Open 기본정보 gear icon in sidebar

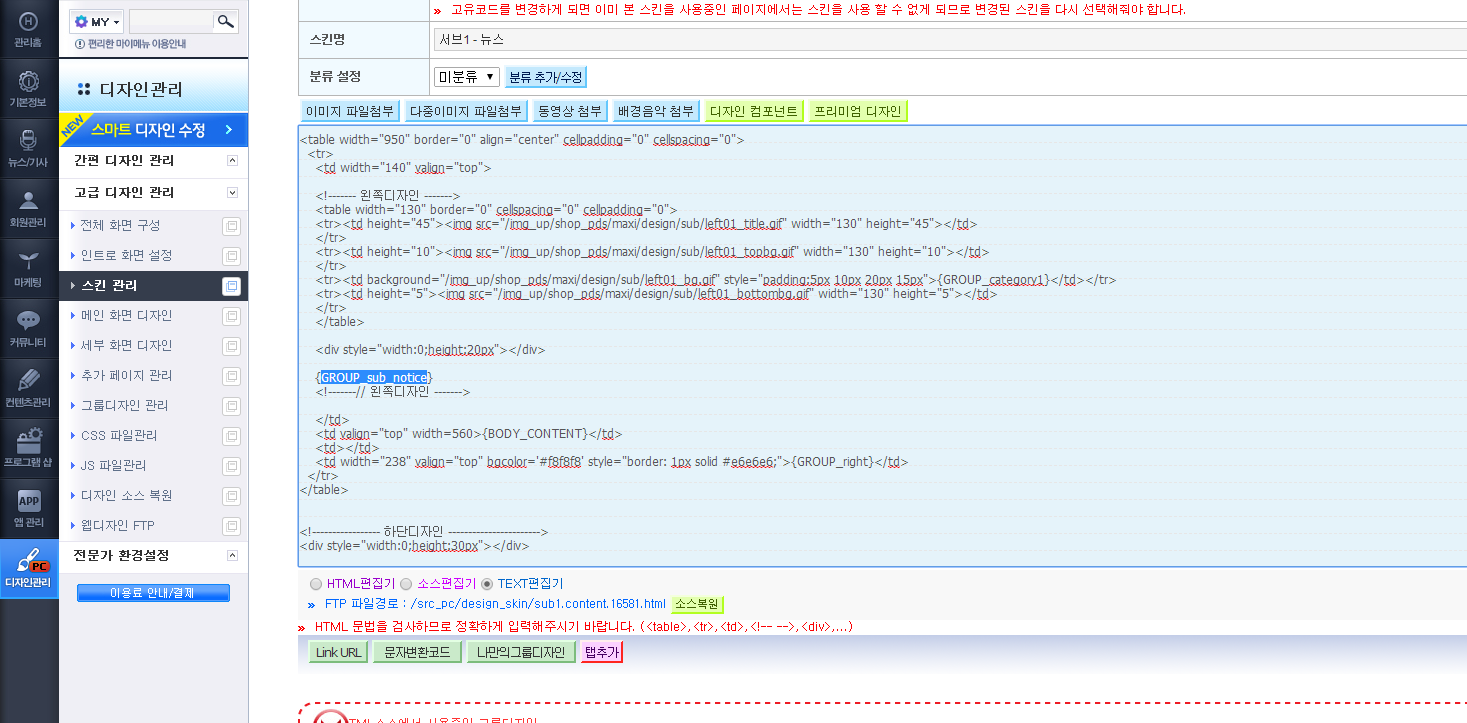(x=28, y=82)
